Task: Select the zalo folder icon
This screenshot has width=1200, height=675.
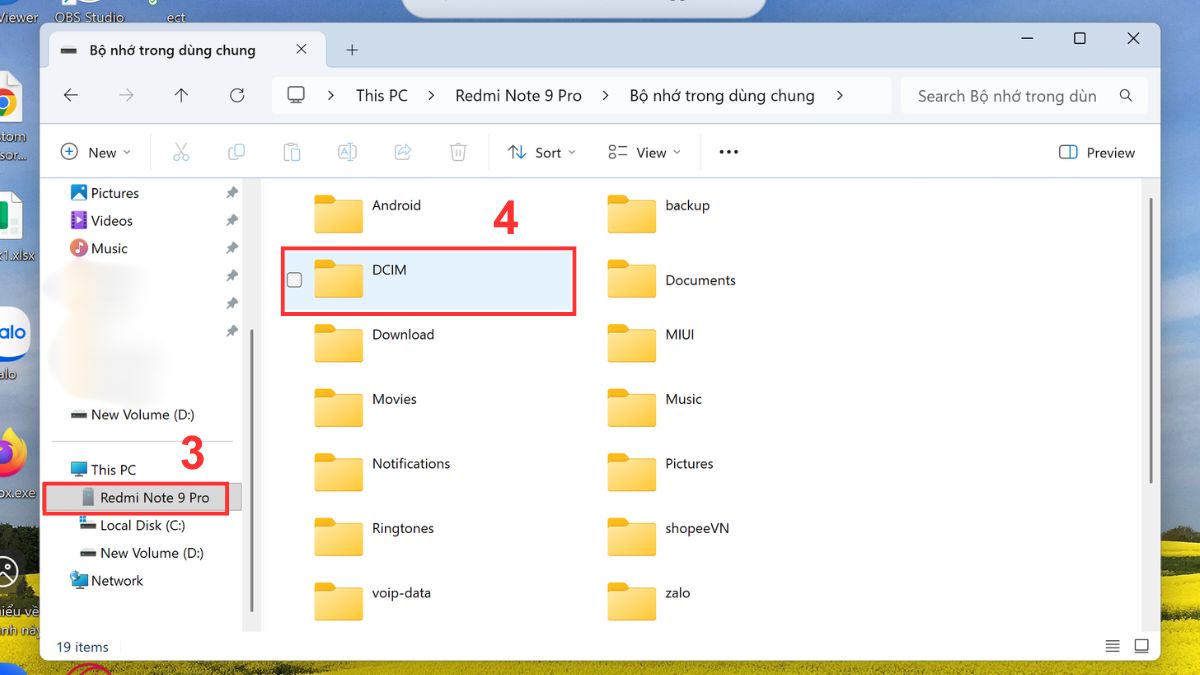Action: (631, 601)
